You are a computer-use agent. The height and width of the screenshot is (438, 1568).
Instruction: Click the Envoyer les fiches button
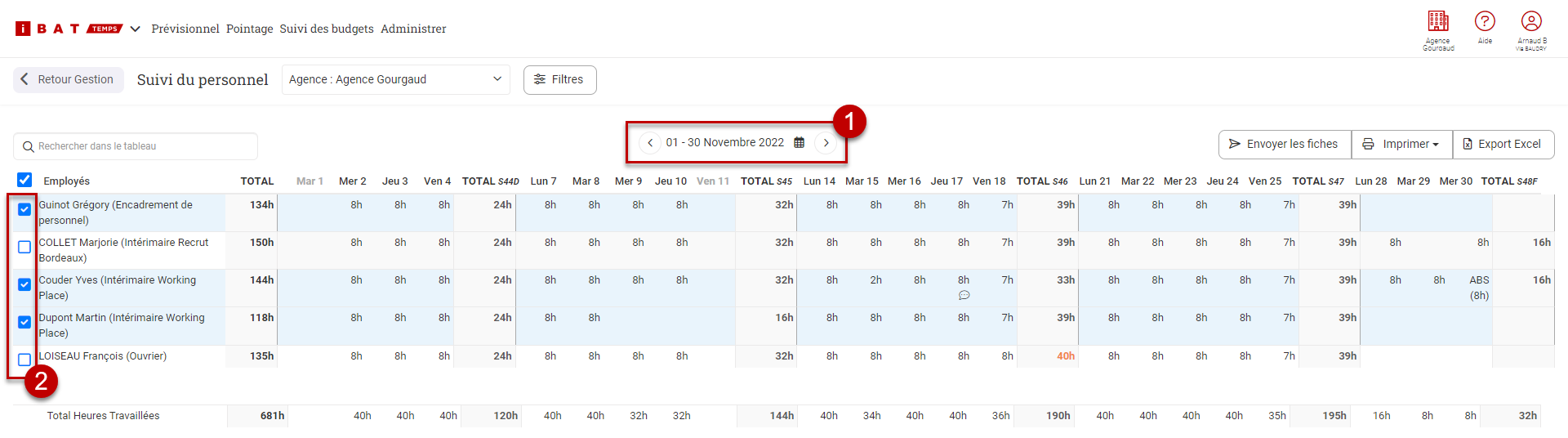click(x=1285, y=145)
